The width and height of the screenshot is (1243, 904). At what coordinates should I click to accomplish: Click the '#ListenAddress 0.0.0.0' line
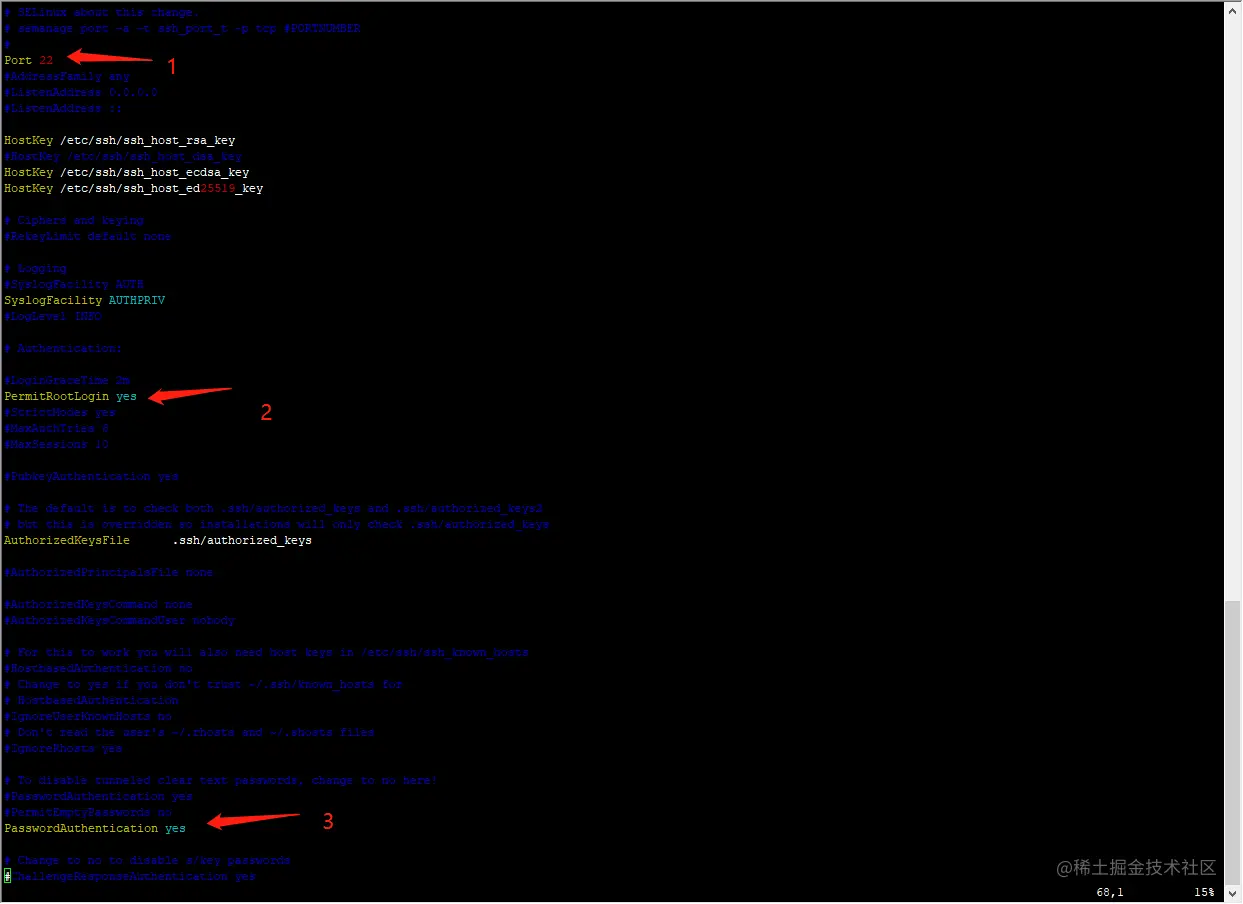pyautogui.click(x=81, y=93)
